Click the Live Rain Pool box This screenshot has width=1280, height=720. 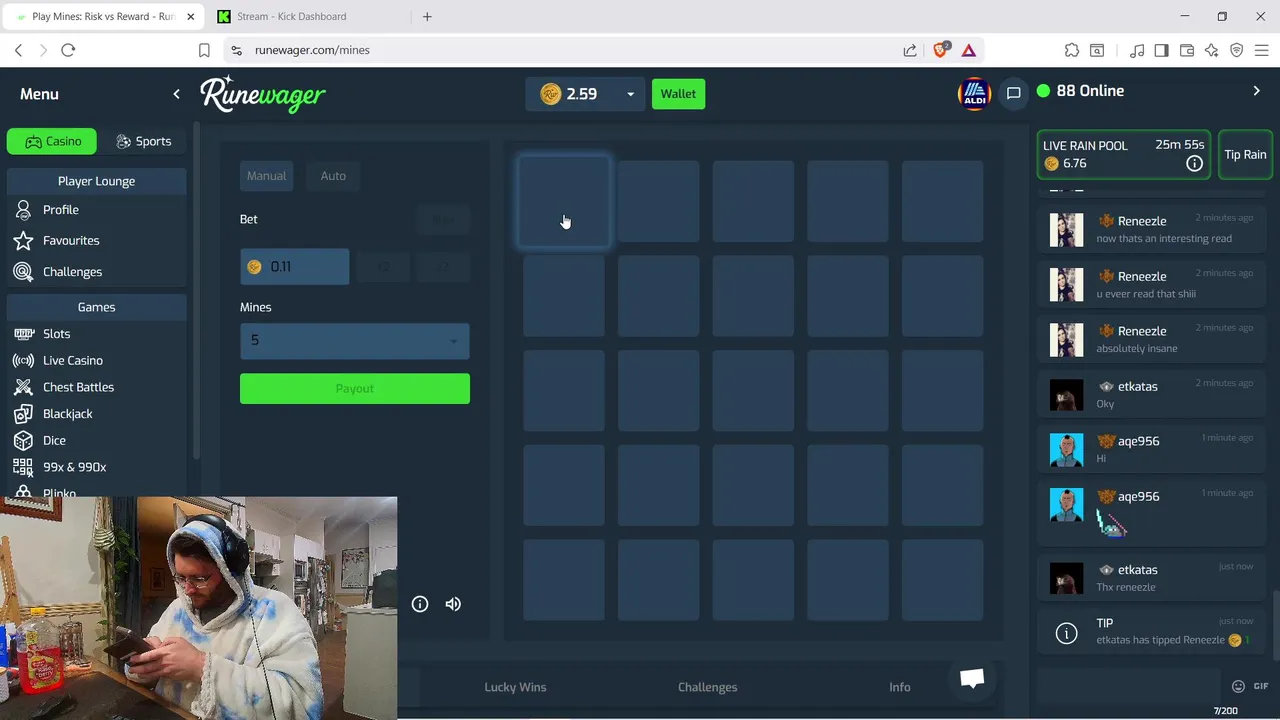(1124, 155)
